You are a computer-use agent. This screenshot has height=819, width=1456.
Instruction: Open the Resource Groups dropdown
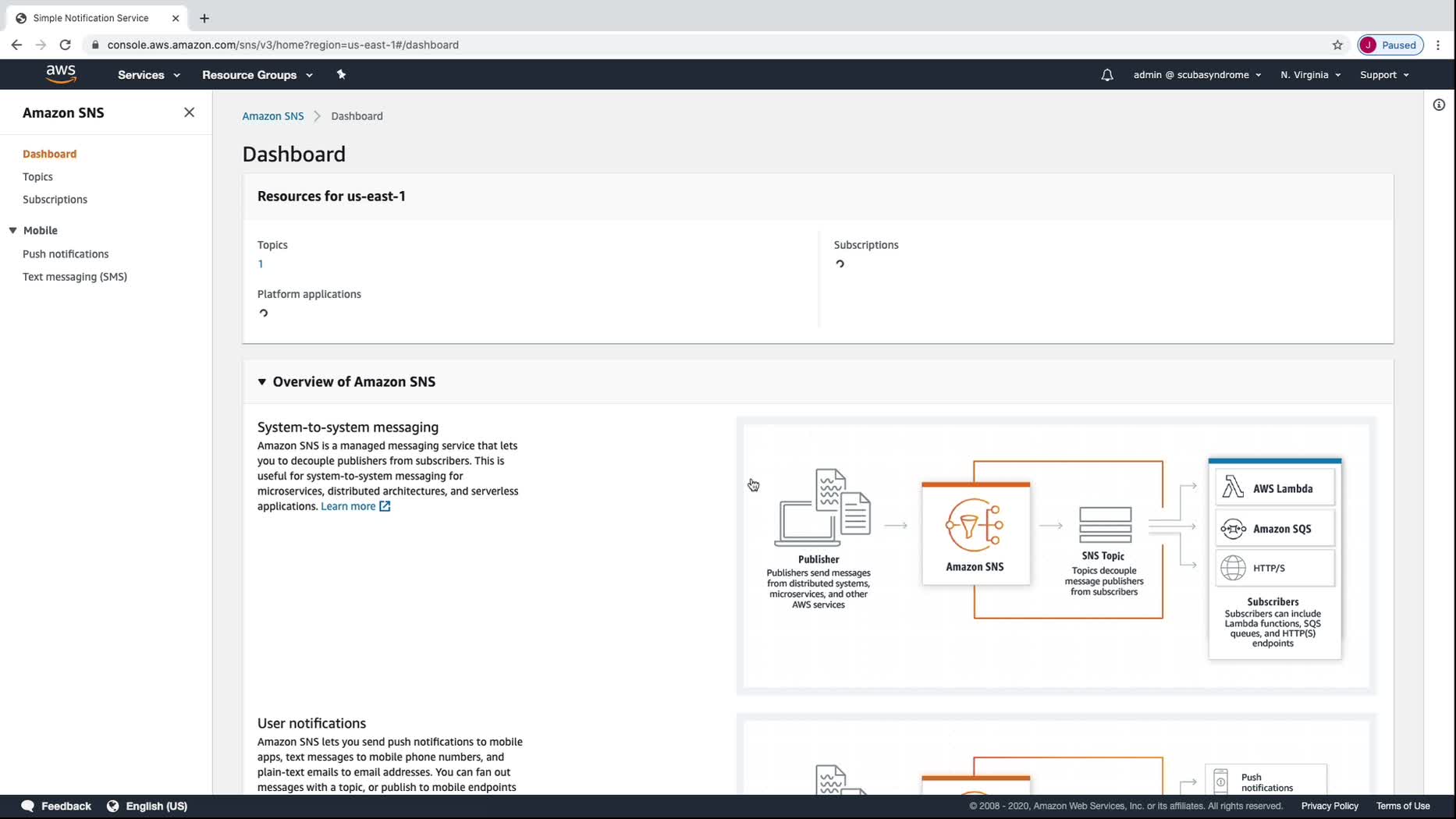(257, 75)
